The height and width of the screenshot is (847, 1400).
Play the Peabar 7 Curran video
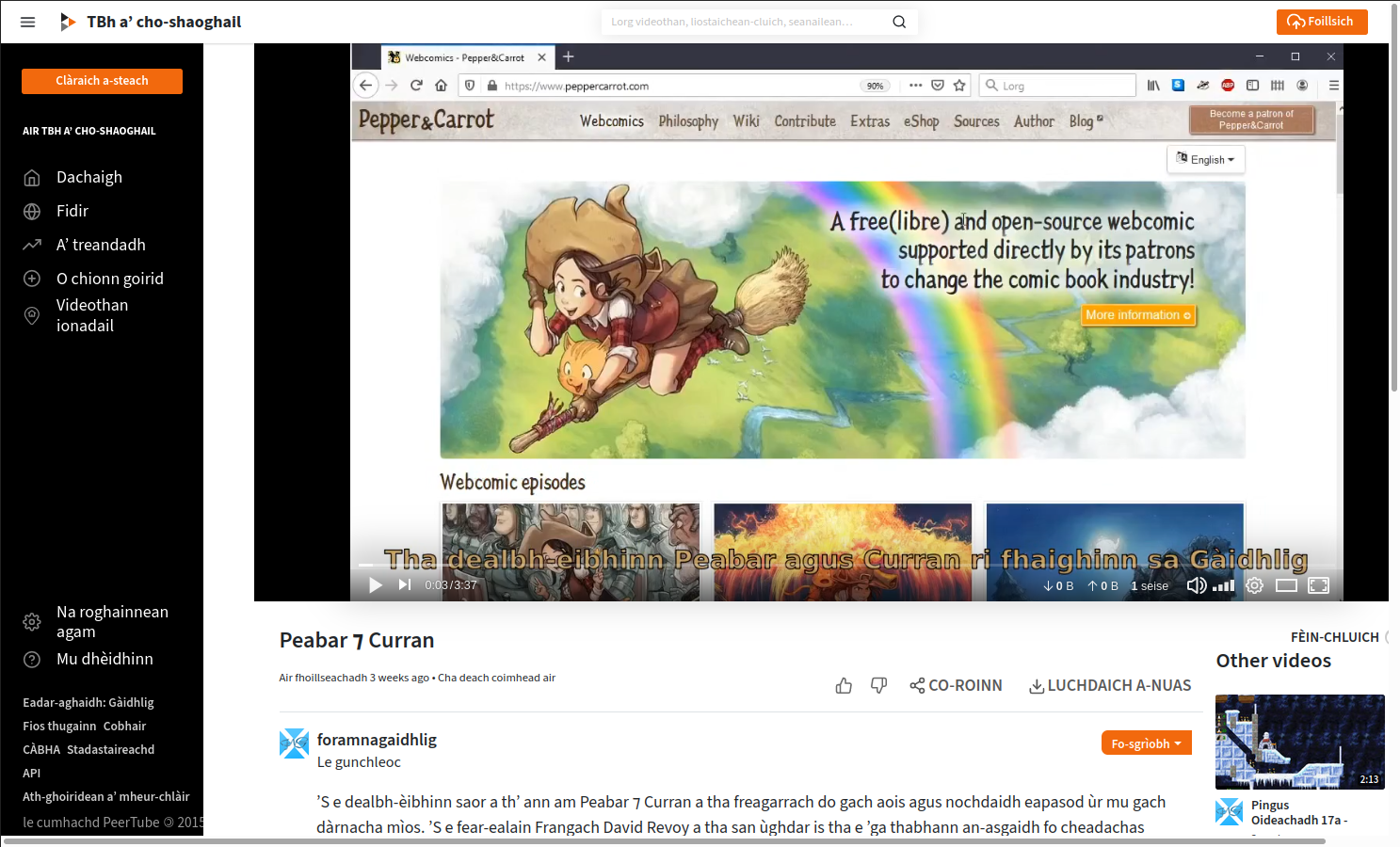(376, 585)
